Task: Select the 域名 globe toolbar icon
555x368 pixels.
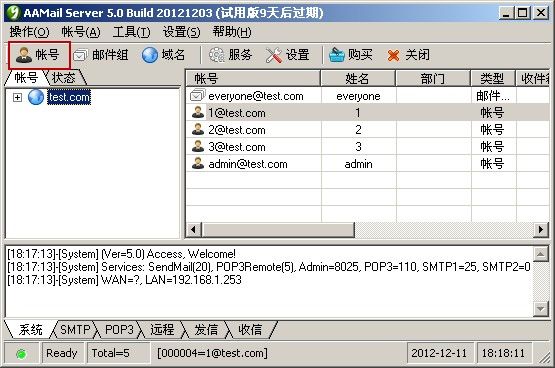Action: [150, 55]
